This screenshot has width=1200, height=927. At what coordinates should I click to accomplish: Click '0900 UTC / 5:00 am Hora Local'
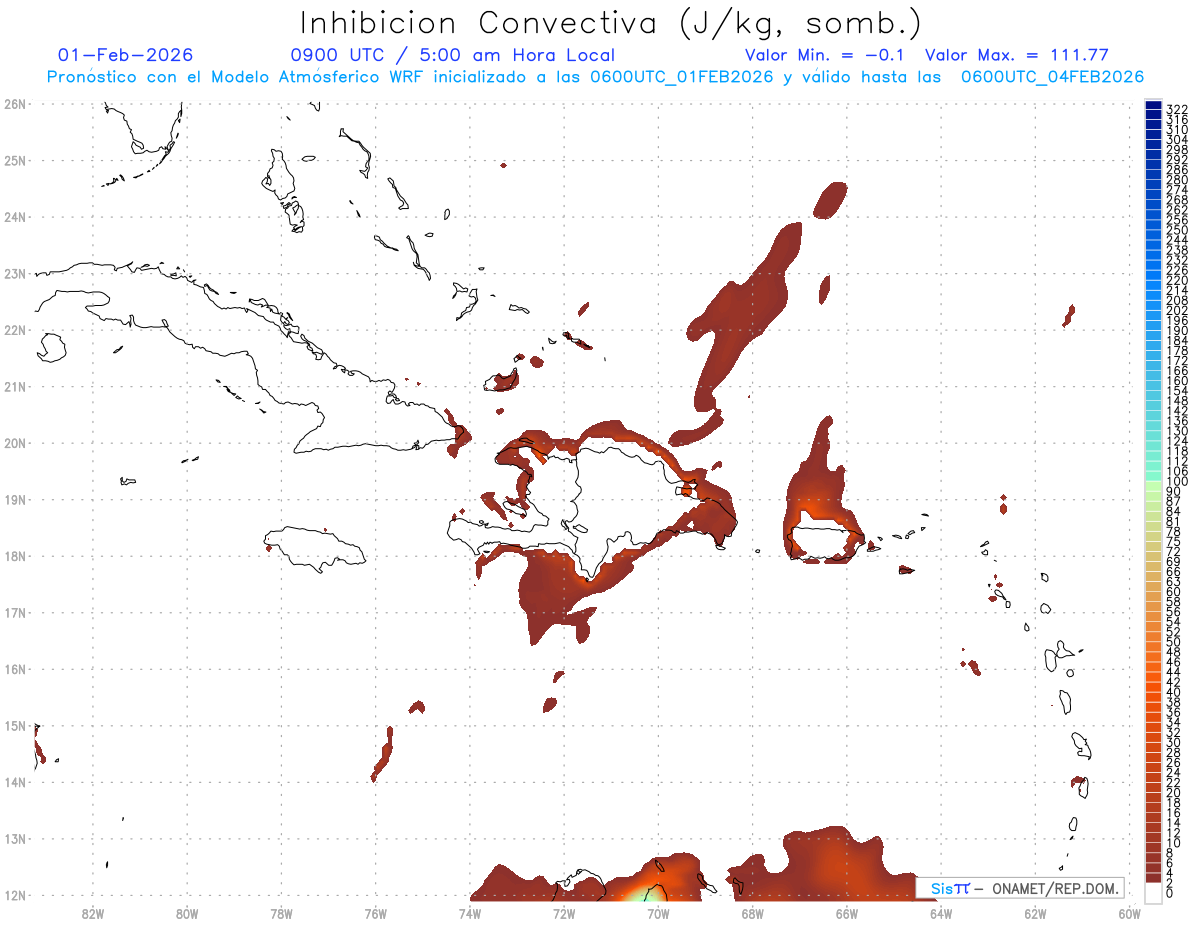pos(453,55)
